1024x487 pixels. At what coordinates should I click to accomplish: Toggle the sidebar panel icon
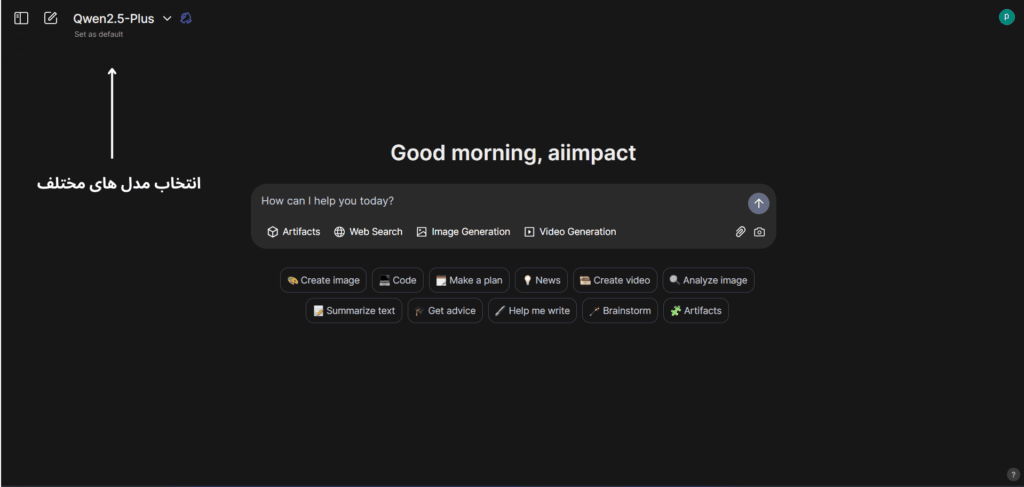[x=21, y=18]
